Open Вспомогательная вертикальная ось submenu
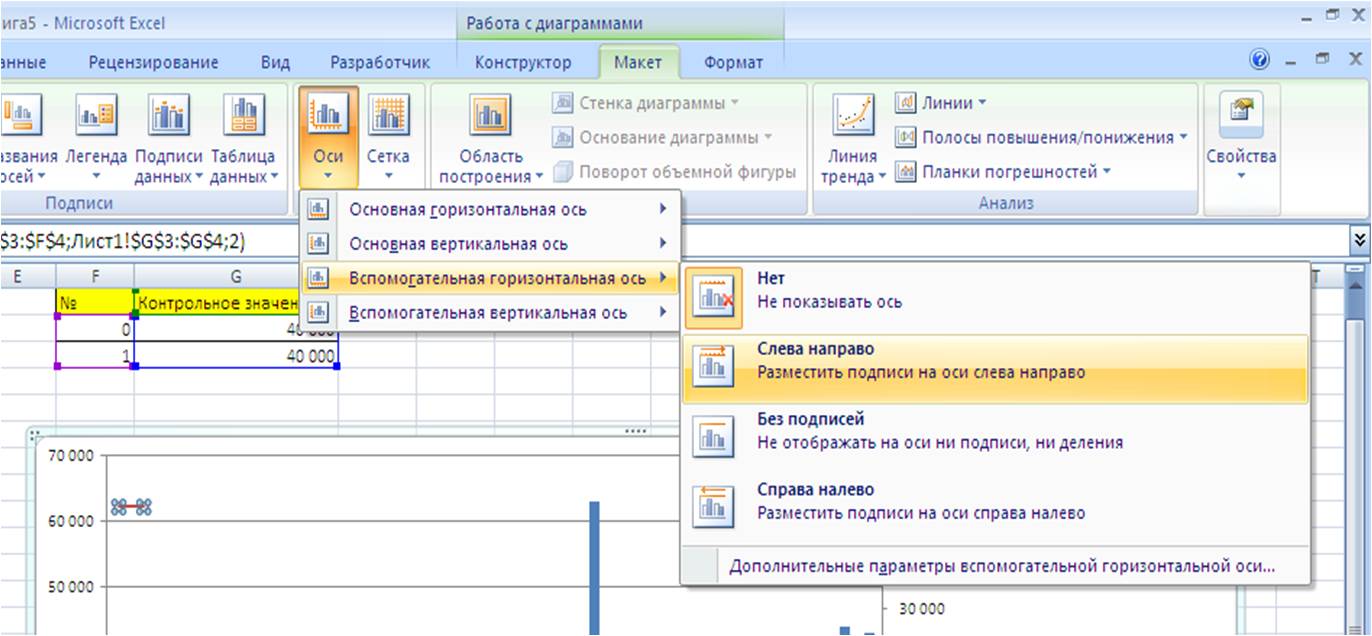 490,313
